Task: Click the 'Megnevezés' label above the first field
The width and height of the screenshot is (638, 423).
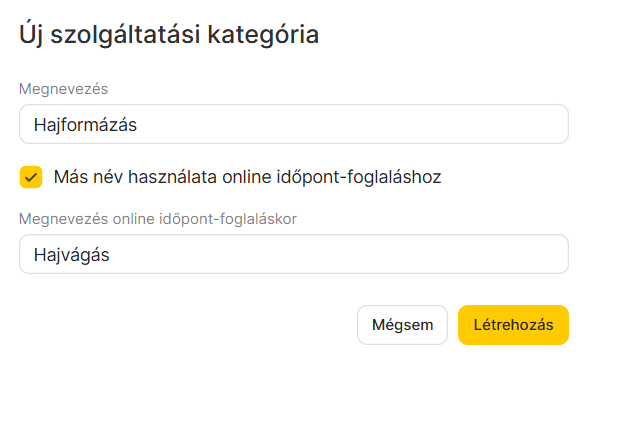Action: pos(64,89)
